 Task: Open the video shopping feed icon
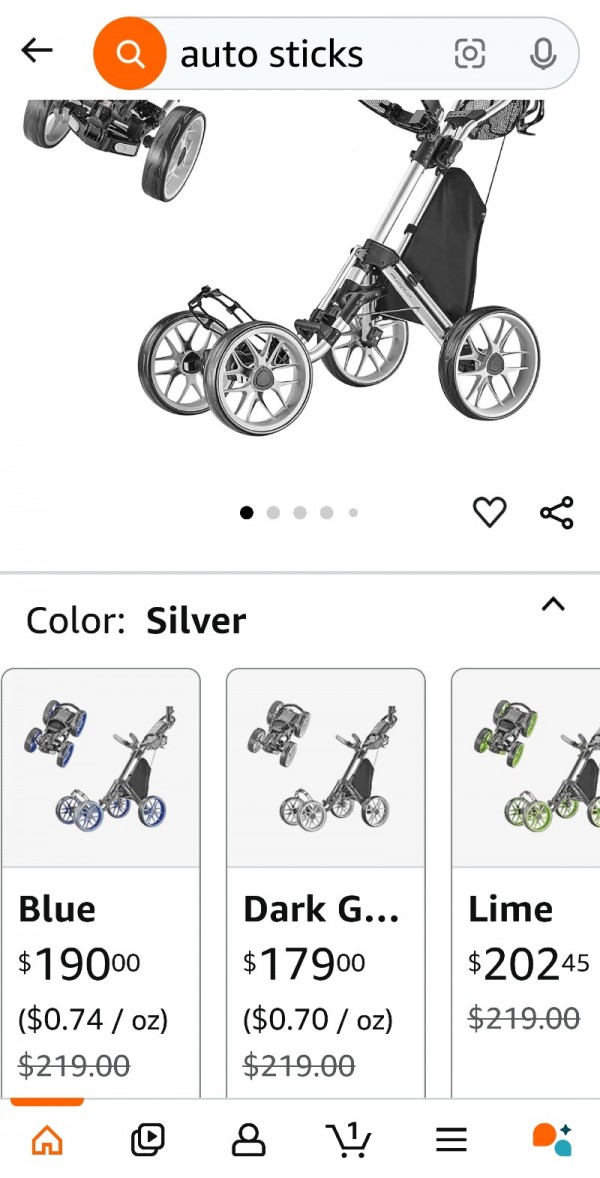pyautogui.click(x=148, y=1138)
